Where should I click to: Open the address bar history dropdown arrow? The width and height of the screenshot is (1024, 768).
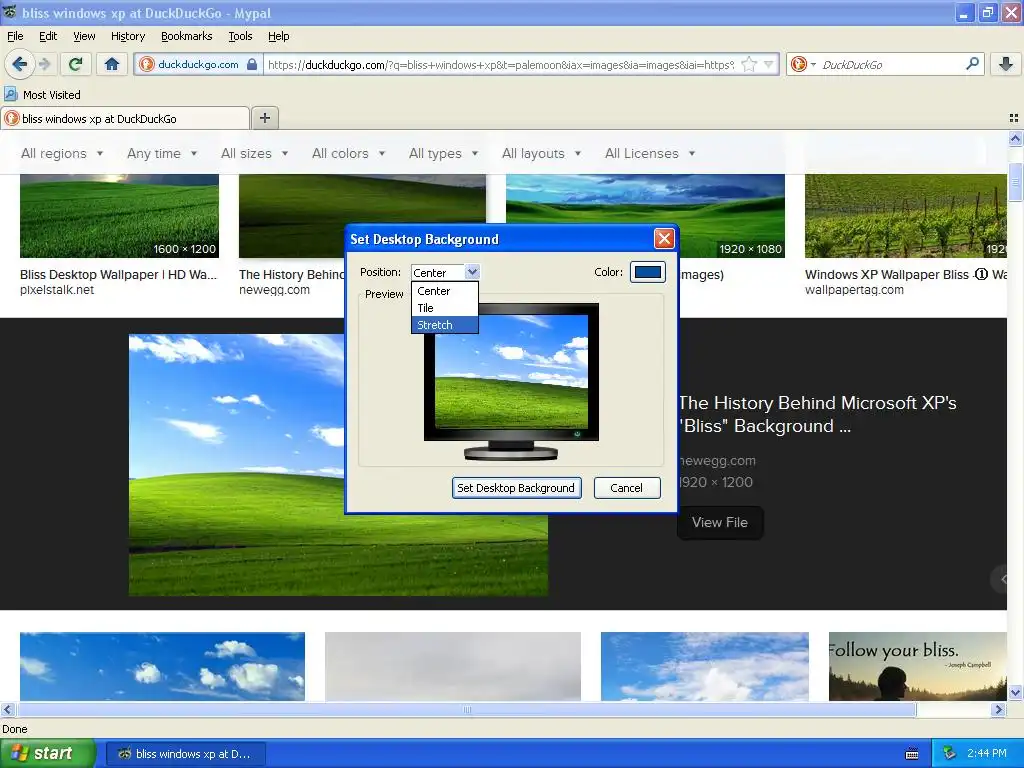pyautogui.click(x=769, y=64)
